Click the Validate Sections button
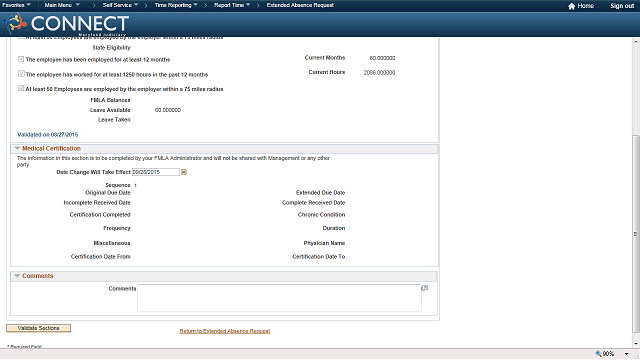 [x=38, y=328]
